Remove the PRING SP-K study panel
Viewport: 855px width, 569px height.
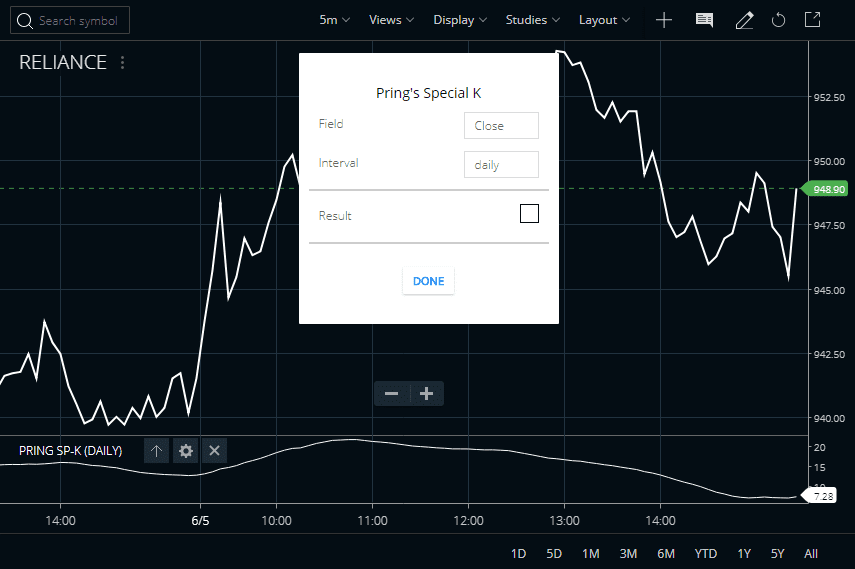pos(214,451)
